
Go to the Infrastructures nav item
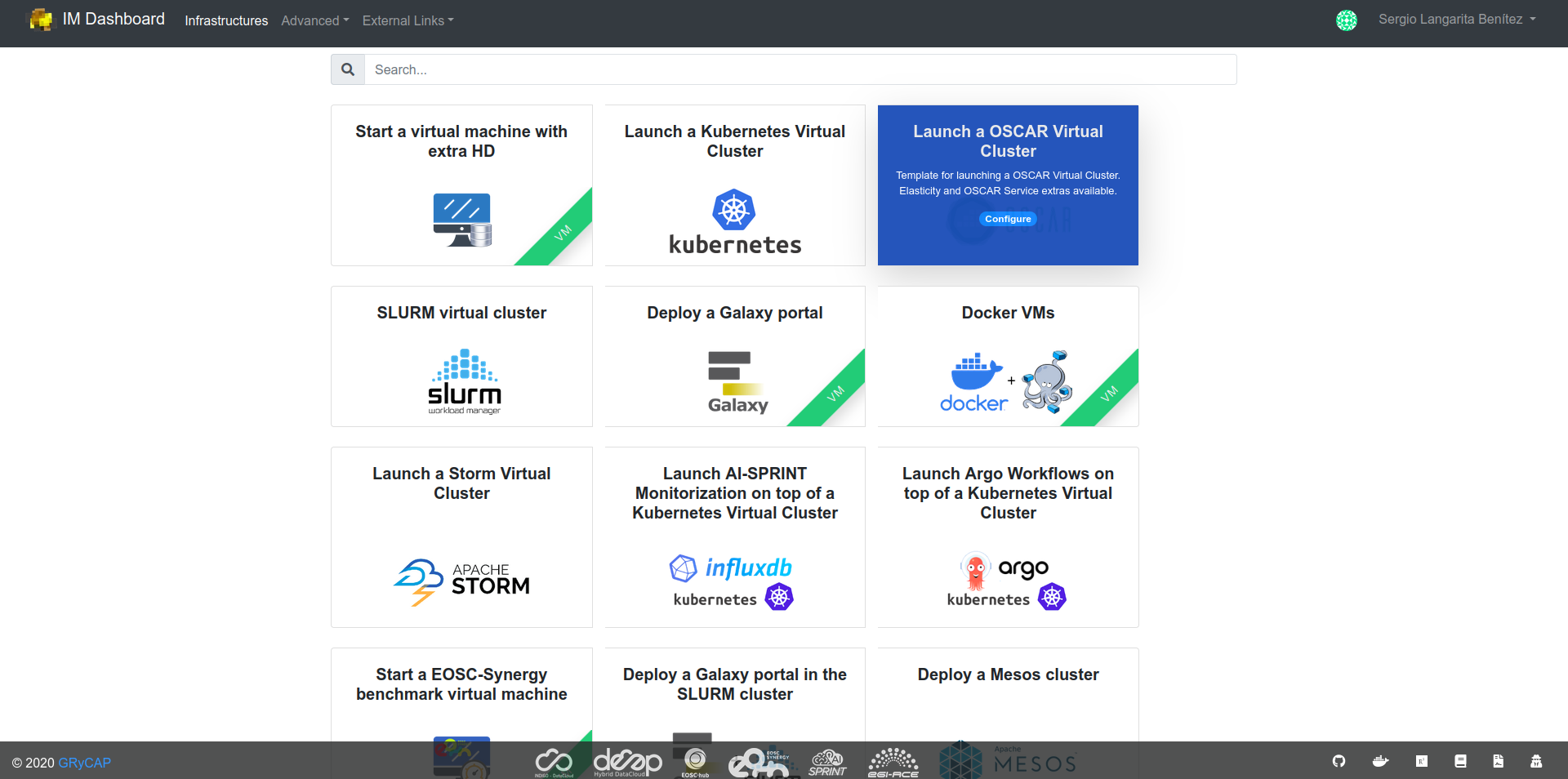[x=226, y=20]
